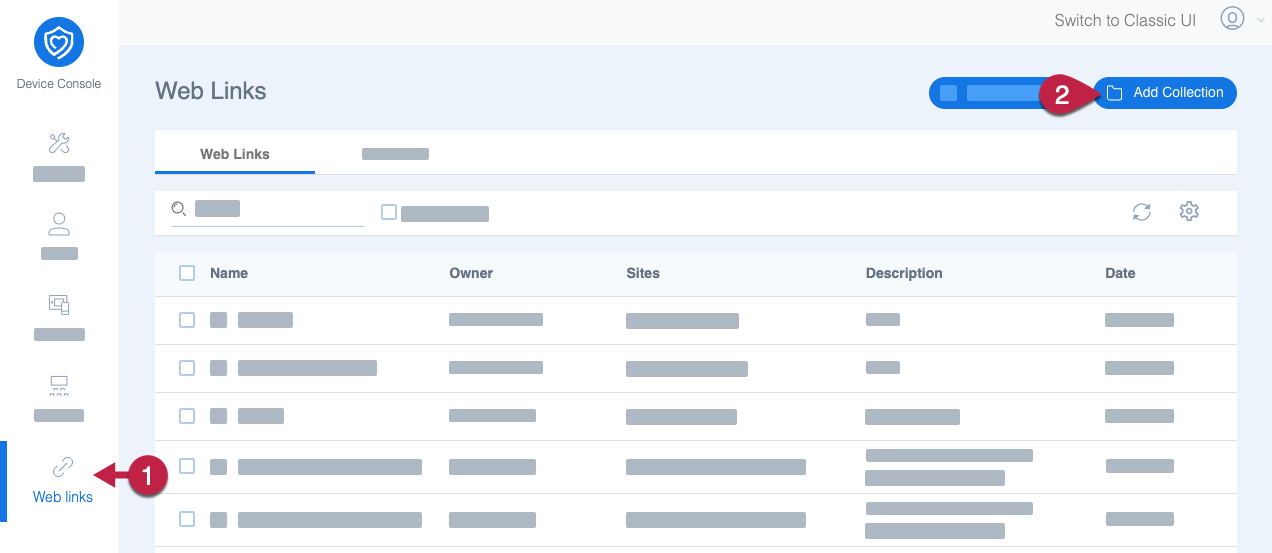Click the refresh icon above the table

click(x=1141, y=211)
